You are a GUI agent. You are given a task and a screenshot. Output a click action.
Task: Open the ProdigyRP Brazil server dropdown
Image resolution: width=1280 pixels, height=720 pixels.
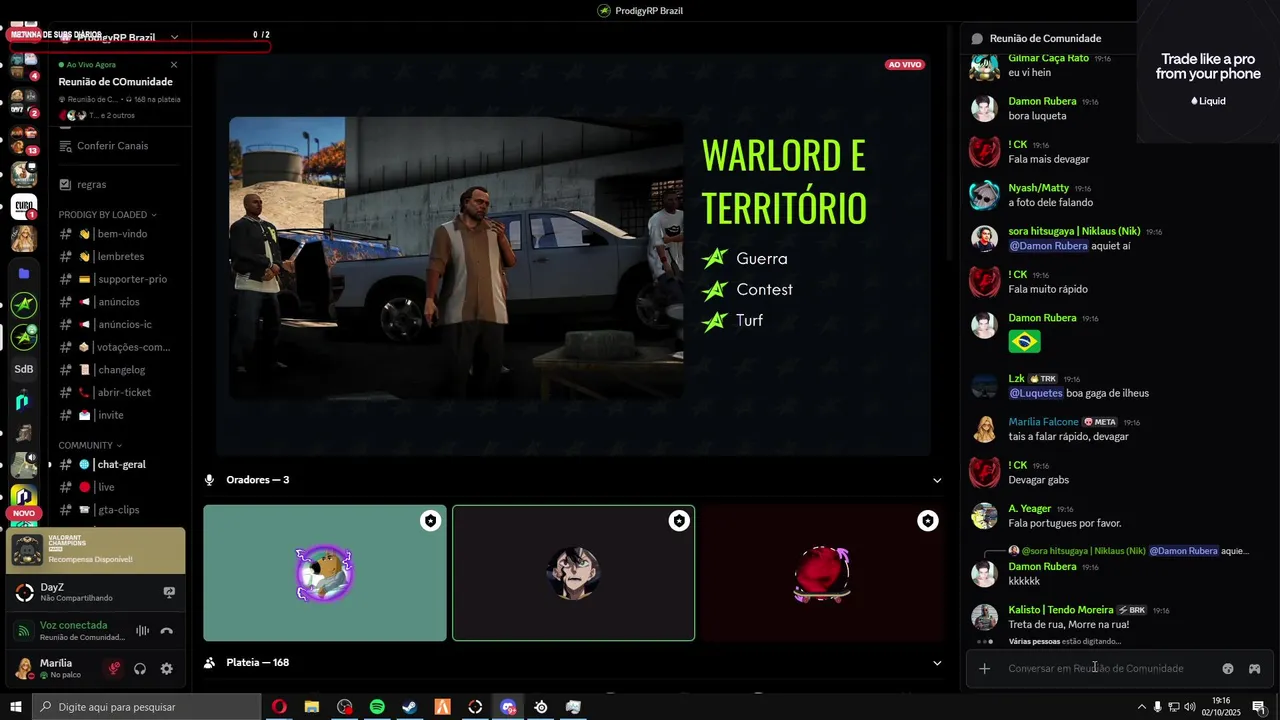(x=174, y=37)
